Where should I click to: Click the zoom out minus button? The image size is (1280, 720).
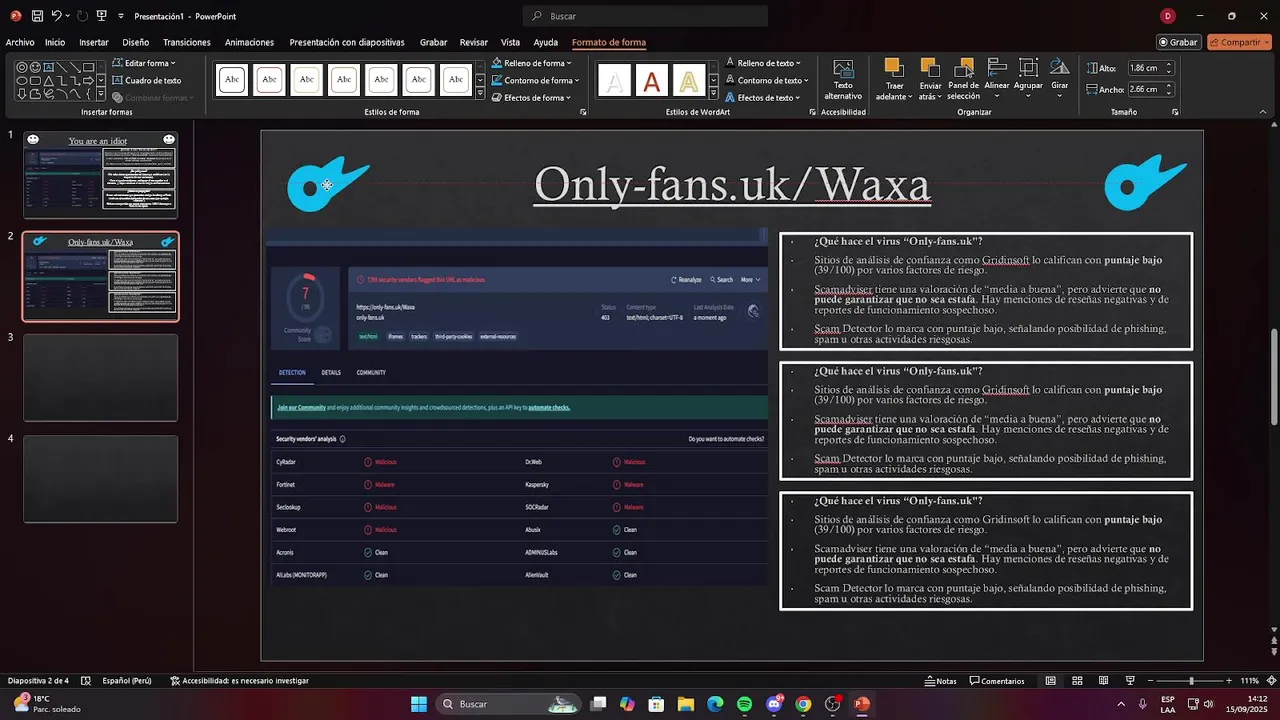tap(1151, 681)
